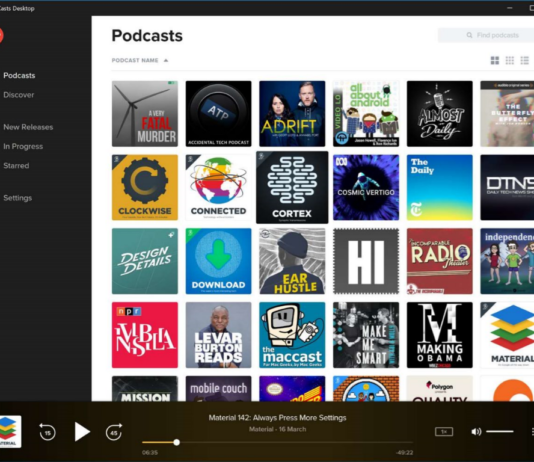534x462 pixels.
Task: Switch to small grid view
Action: click(509, 60)
